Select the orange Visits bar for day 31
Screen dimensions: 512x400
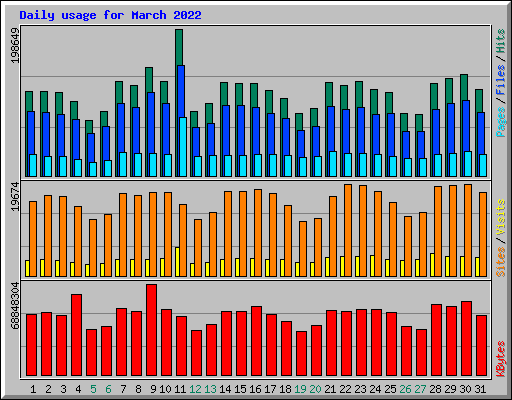[483, 234]
